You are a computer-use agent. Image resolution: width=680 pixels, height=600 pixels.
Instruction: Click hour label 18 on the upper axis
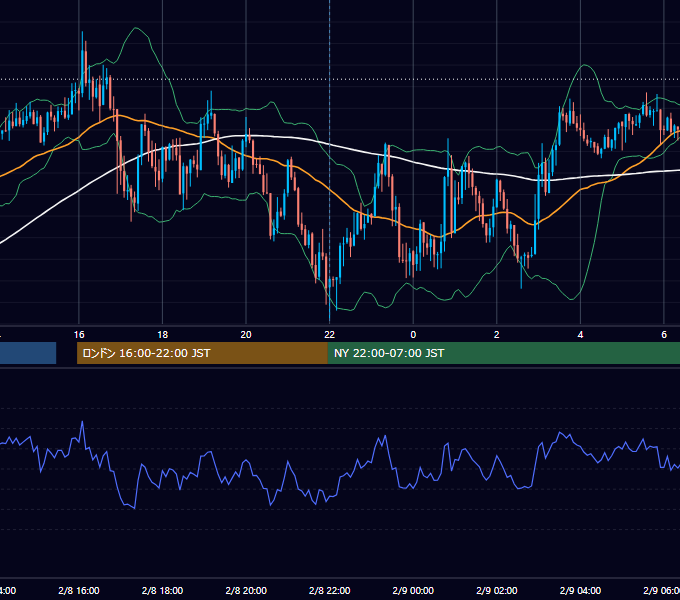162,335
